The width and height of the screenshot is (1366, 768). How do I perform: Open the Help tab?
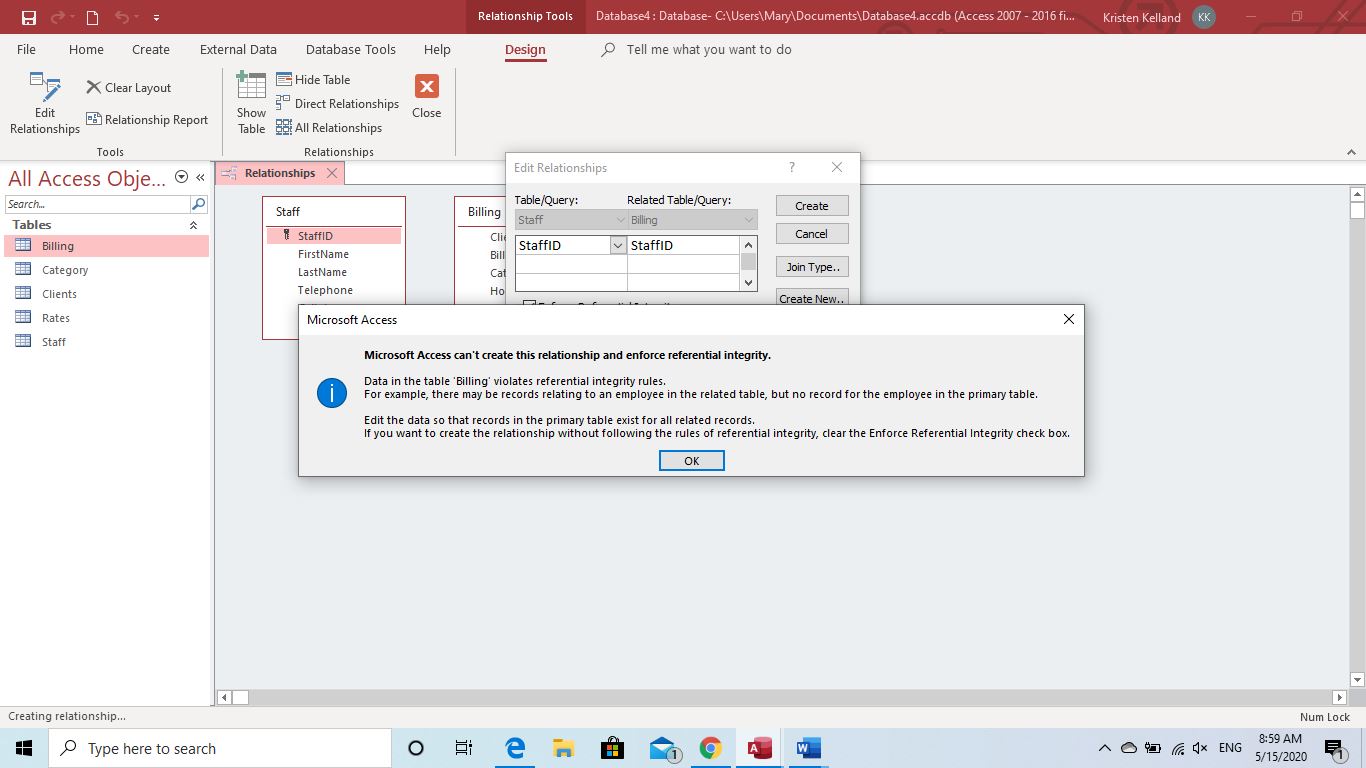[x=437, y=49]
